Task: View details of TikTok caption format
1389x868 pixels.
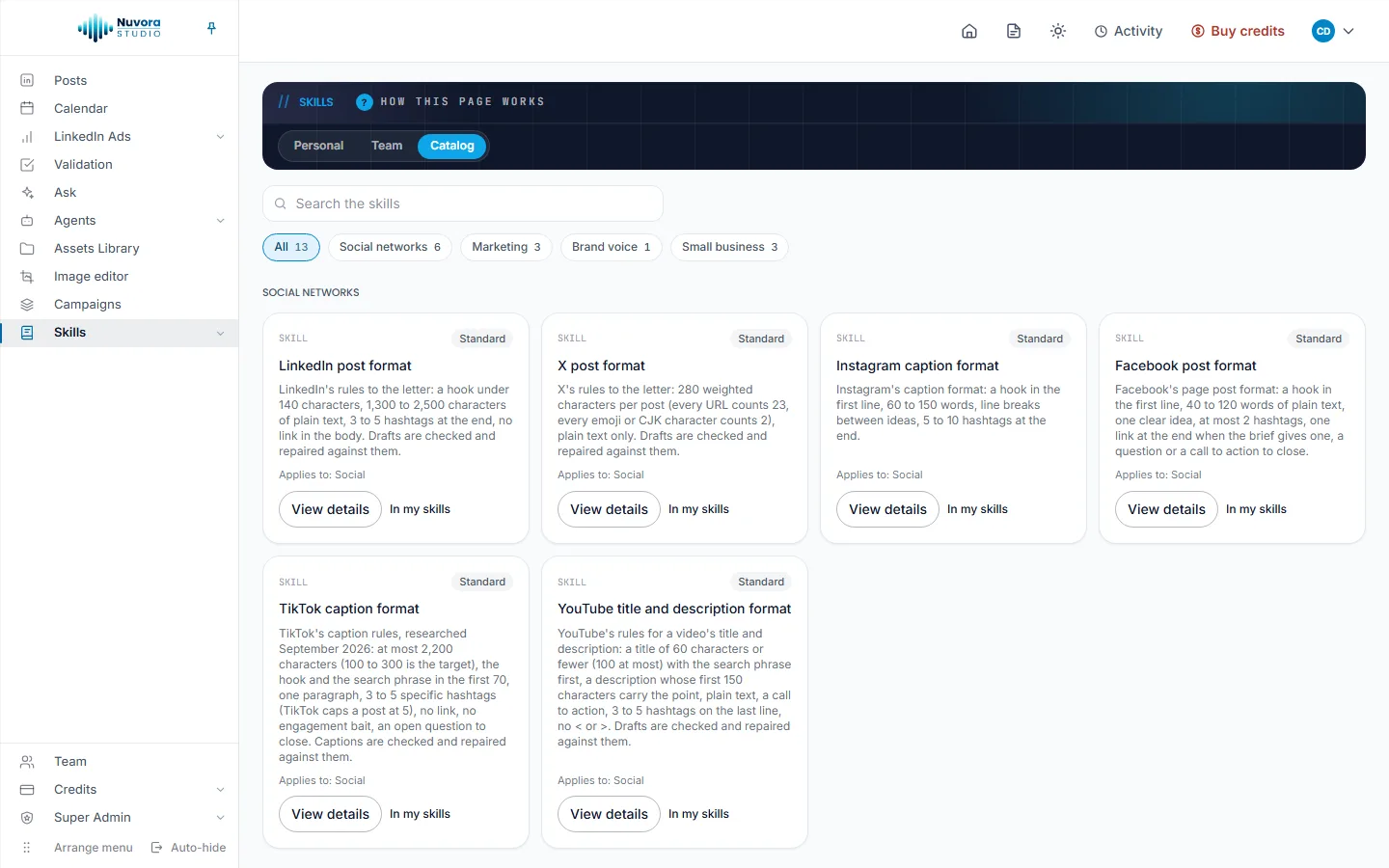Action: (330, 814)
